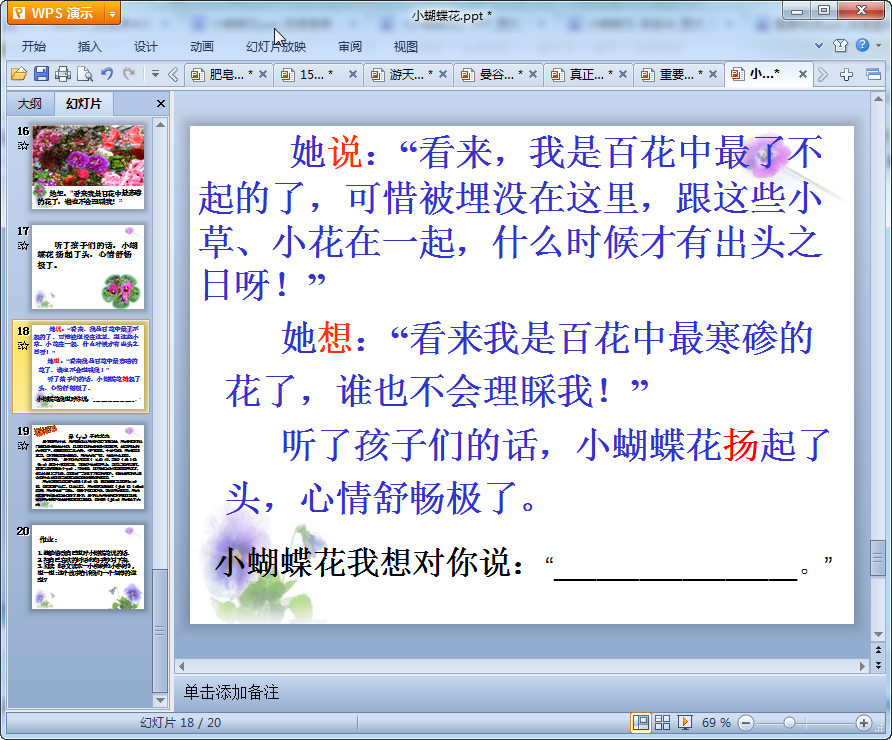This screenshot has height=740, width=892.
Task: Start slideshow from status bar icon
Action: coord(684,722)
